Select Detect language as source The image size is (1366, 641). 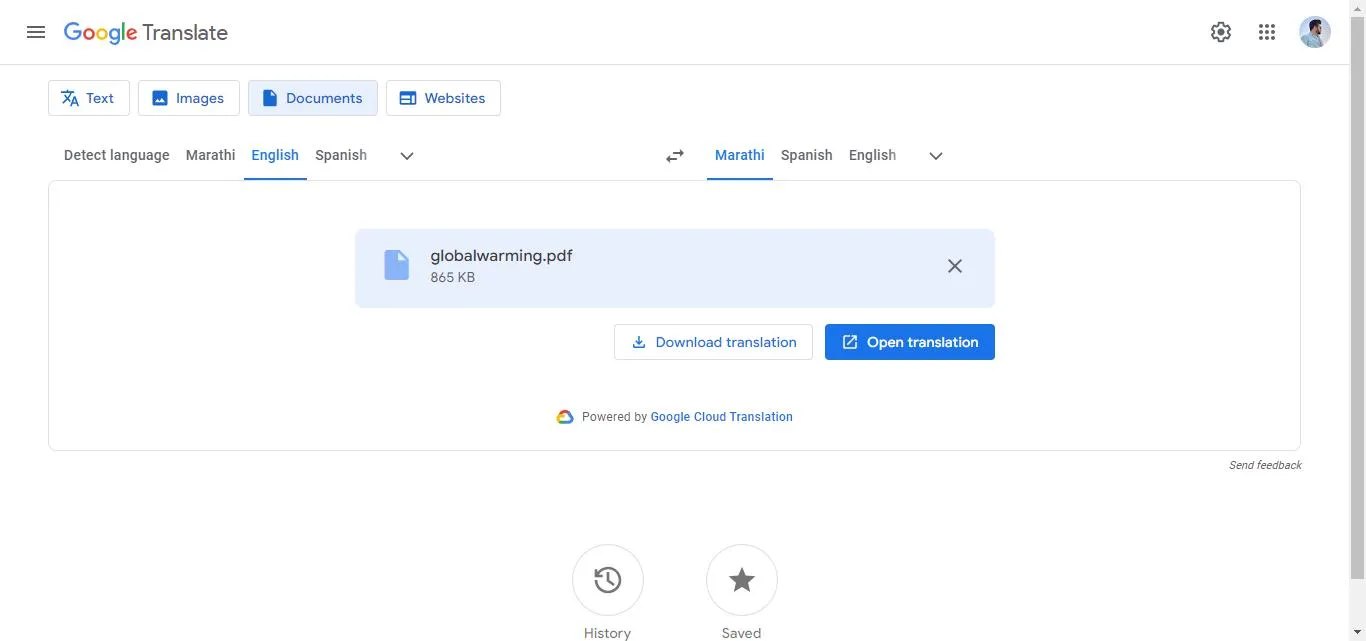[116, 155]
